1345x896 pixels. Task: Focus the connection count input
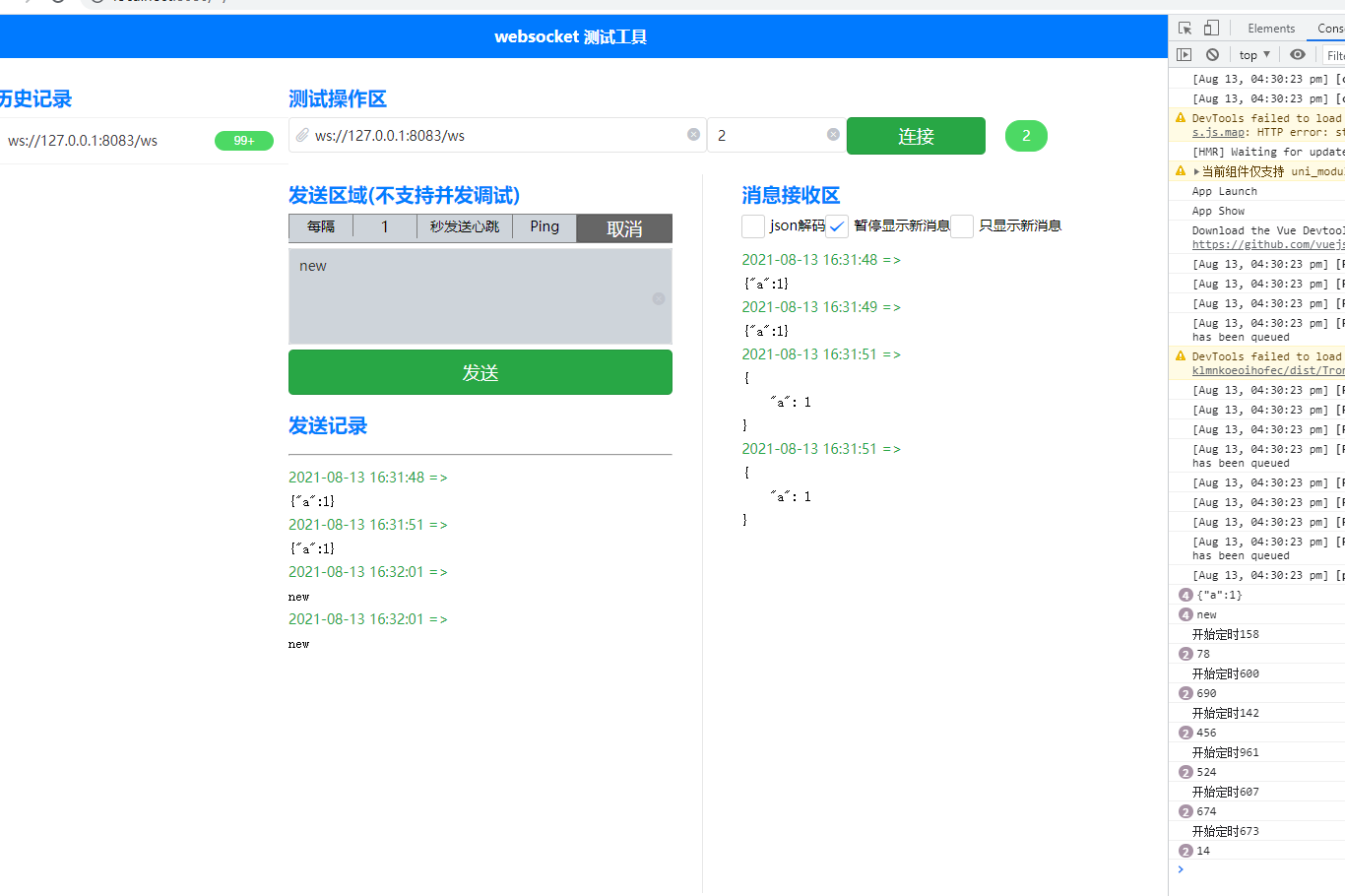(x=776, y=135)
